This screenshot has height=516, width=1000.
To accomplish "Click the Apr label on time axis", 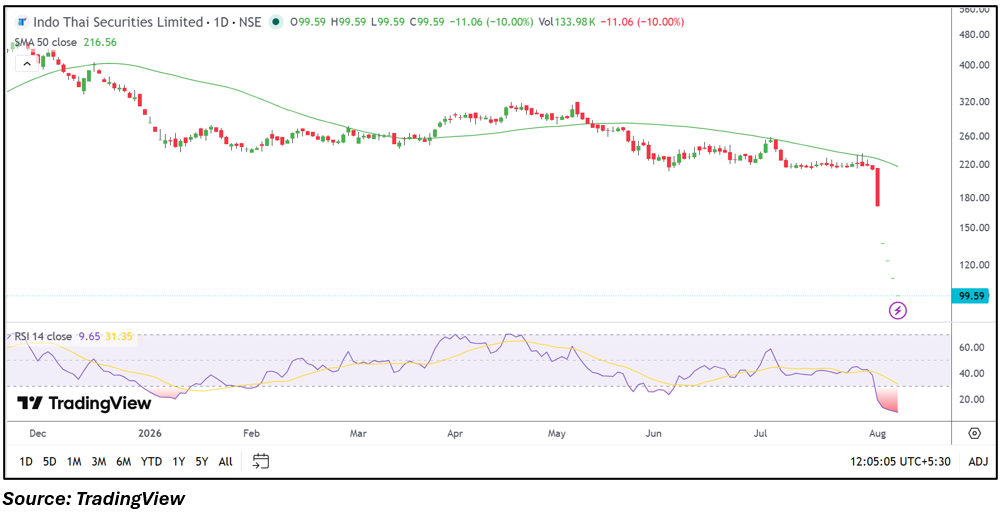I will coord(455,434).
